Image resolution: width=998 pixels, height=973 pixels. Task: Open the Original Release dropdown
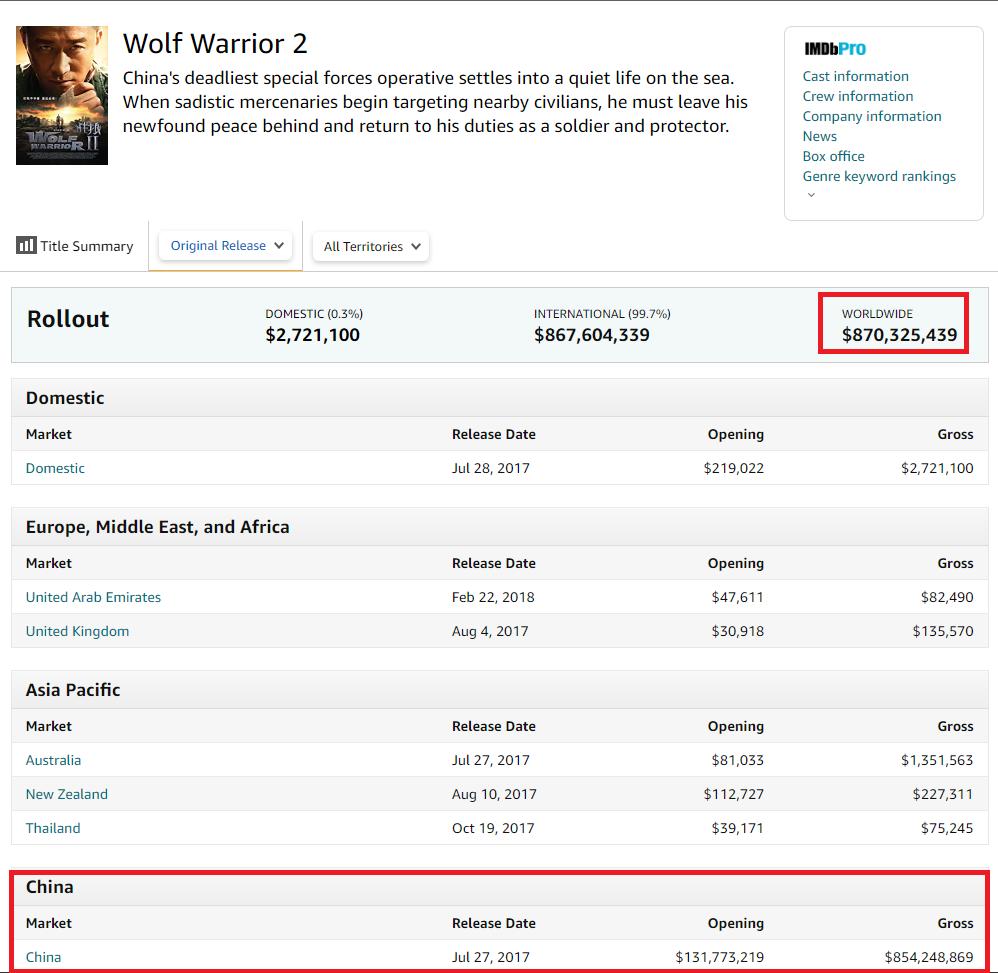coord(225,246)
